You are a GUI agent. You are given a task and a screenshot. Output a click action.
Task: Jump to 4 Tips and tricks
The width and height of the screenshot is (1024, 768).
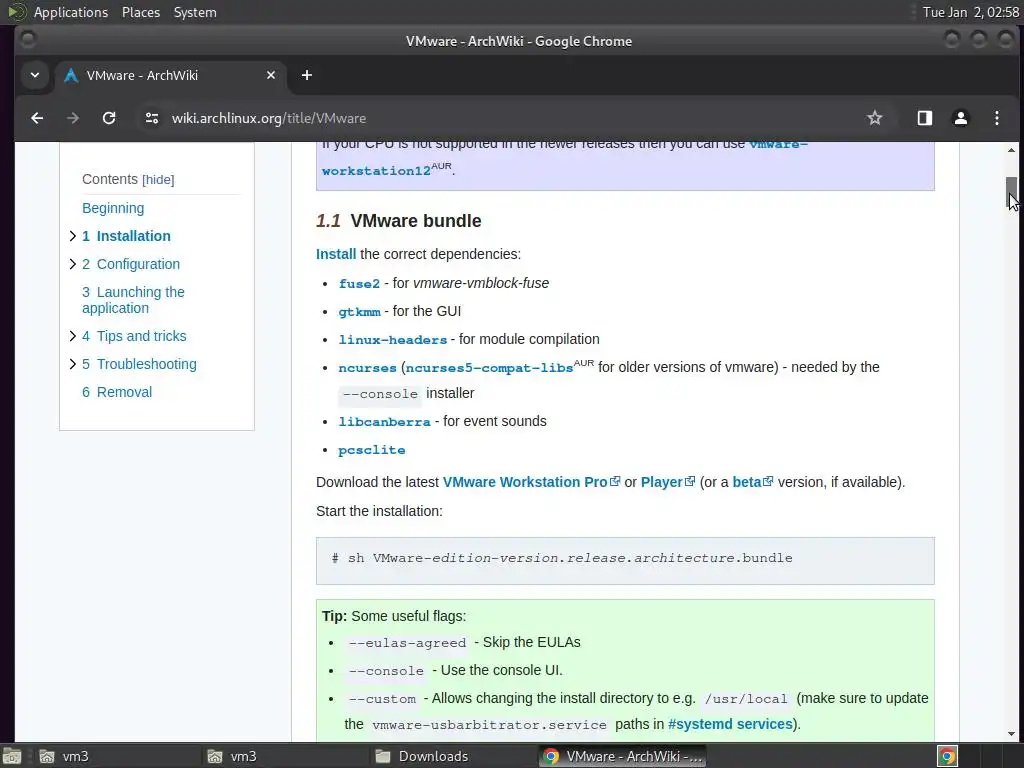(x=134, y=336)
